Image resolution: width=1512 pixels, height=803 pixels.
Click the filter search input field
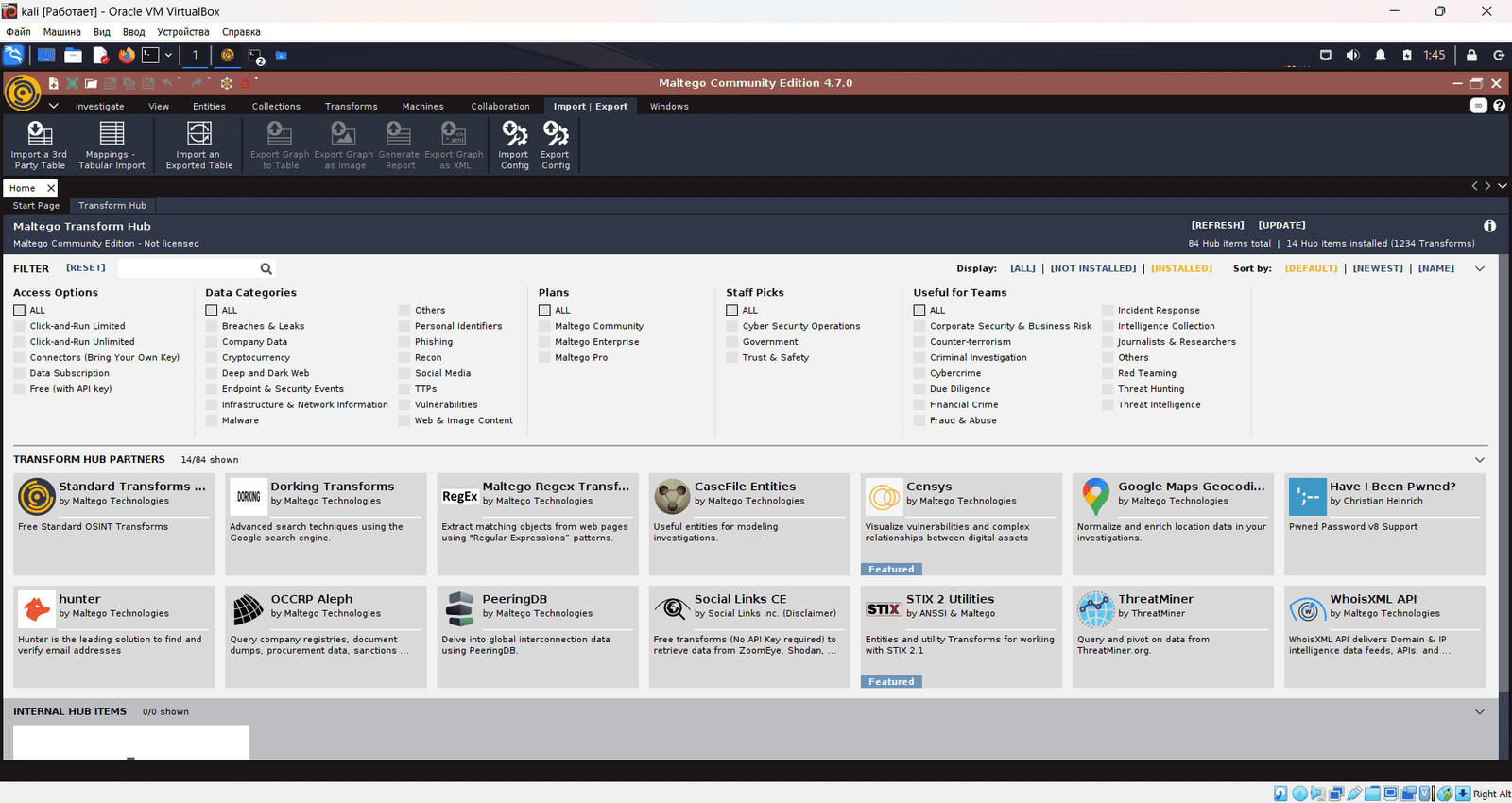tap(187, 269)
